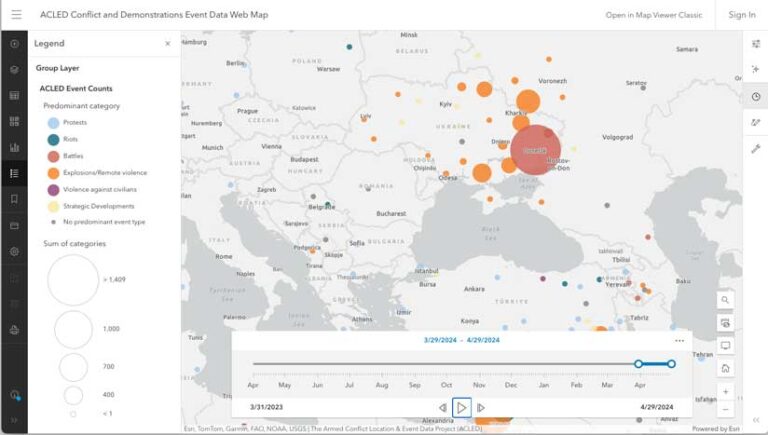This screenshot has height=435, width=768.
Task: Click the map title ACLED Conflict and Demonstrations
Action: click(x=154, y=15)
